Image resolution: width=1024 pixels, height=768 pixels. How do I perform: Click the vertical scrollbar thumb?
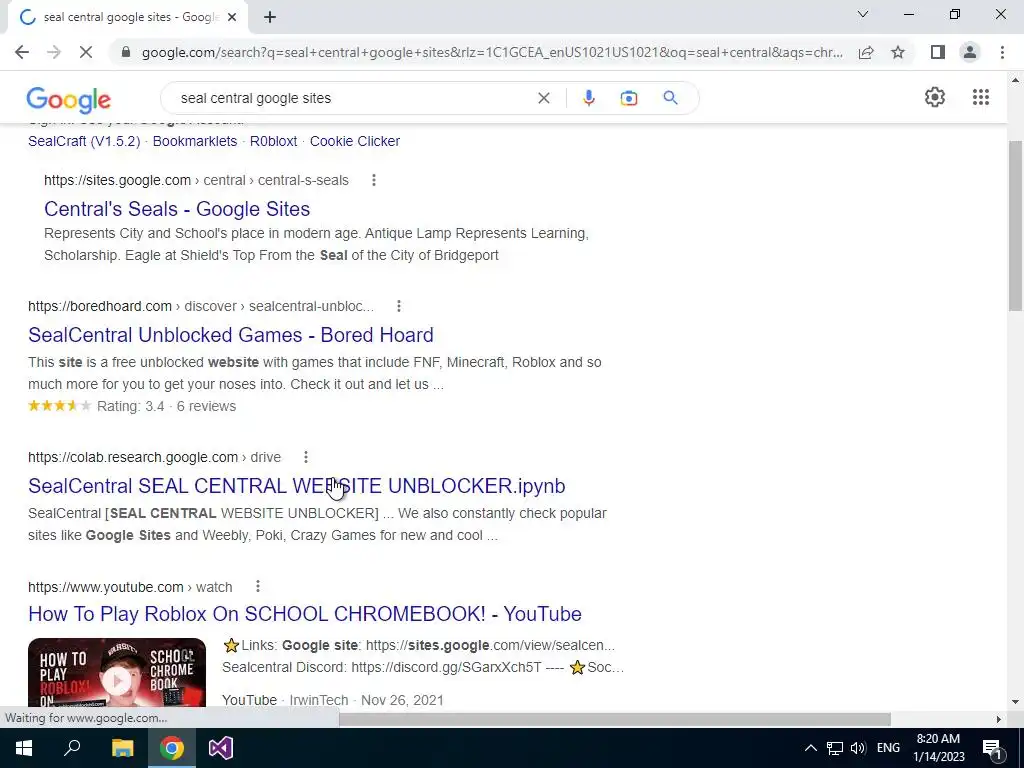coord(1016,225)
